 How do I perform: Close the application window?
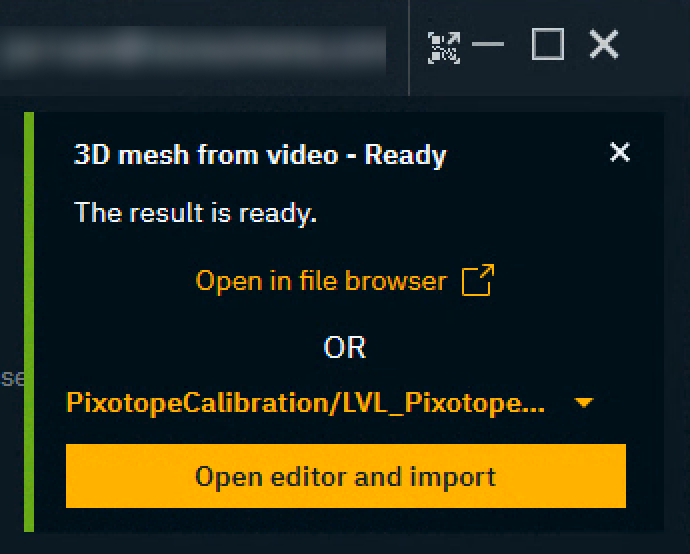coord(604,44)
